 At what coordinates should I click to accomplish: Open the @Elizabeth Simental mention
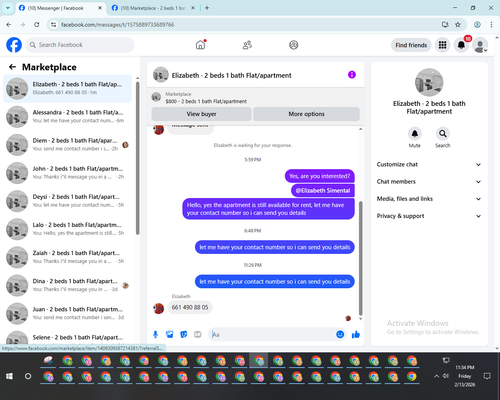323,191
